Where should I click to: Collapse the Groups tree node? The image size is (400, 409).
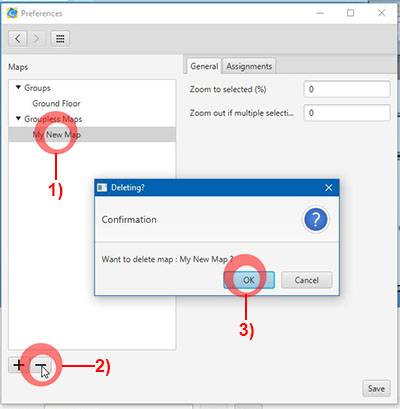[x=18, y=87]
